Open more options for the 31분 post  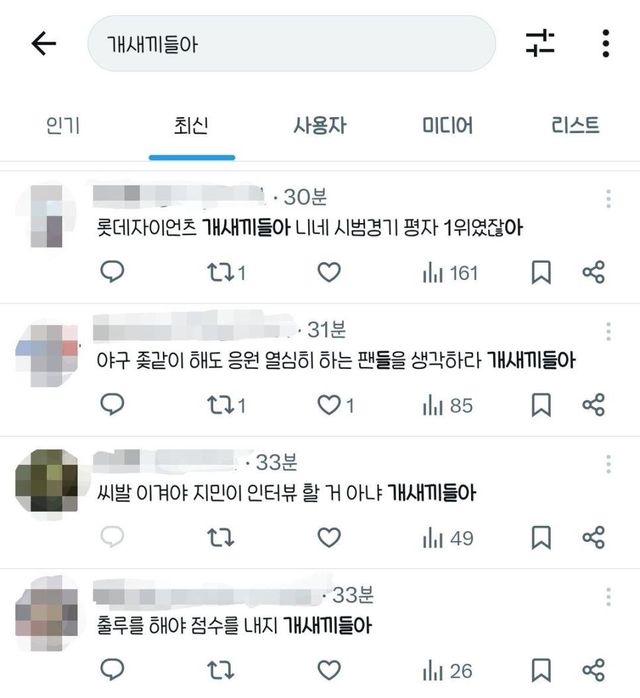point(608,332)
